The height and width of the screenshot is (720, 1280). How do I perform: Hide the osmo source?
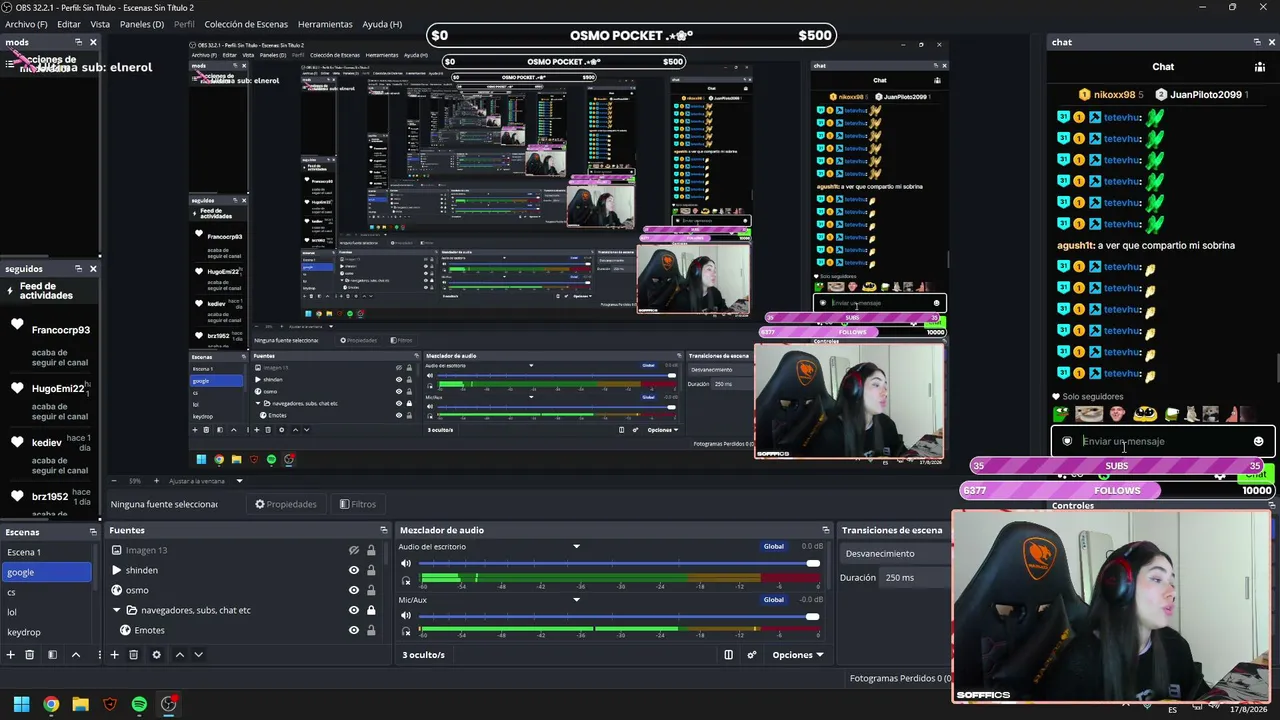pyautogui.click(x=353, y=590)
